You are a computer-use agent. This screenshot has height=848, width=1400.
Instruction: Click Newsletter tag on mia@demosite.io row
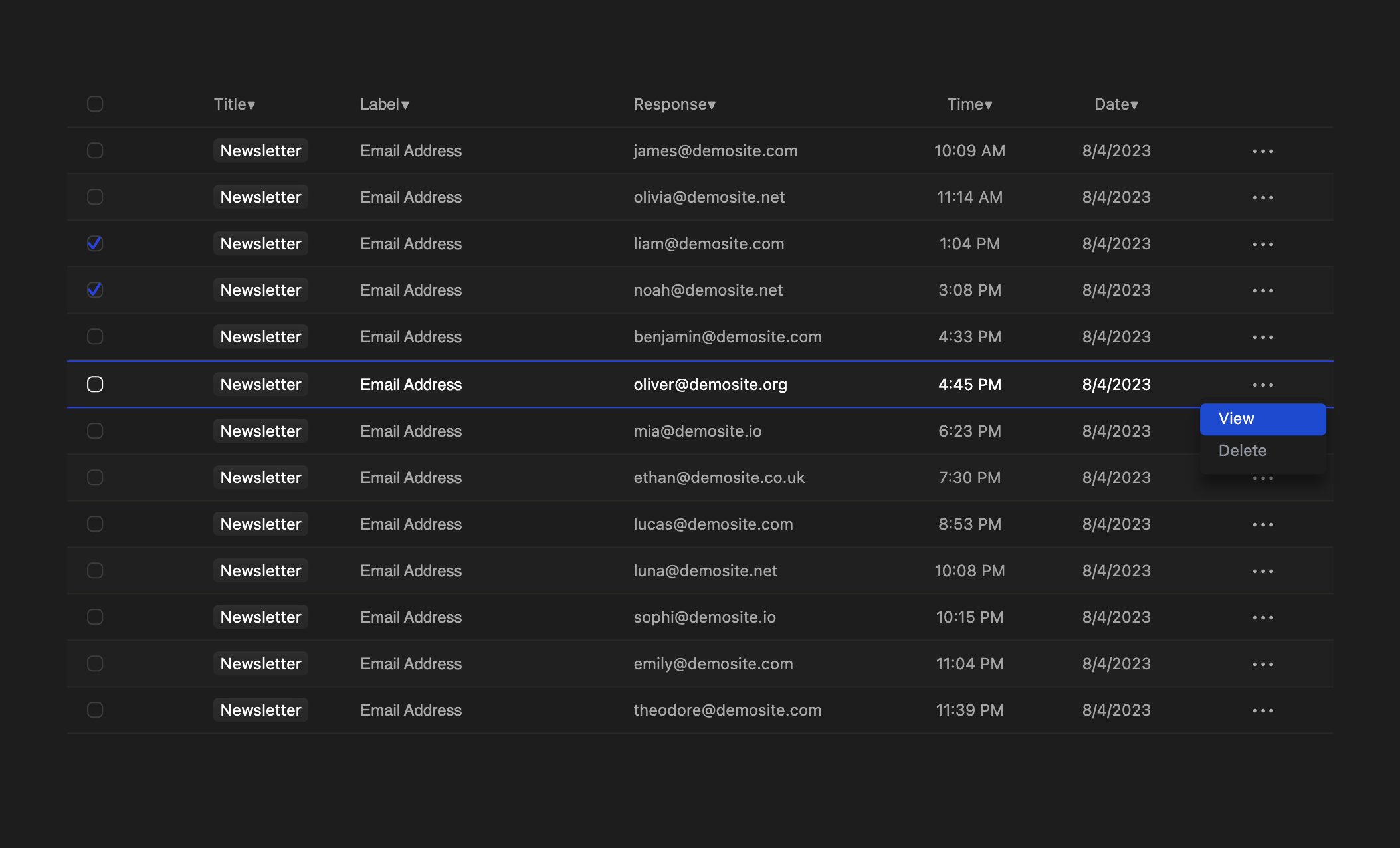tap(260, 431)
